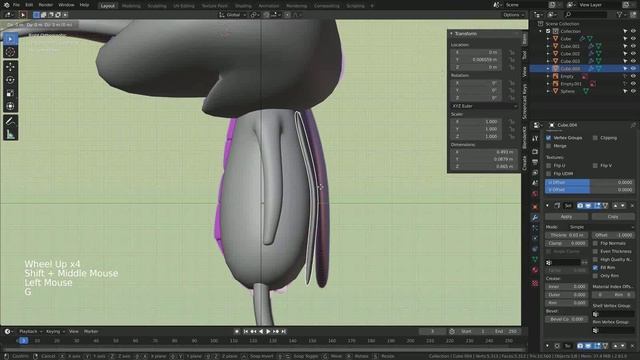Image resolution: width=640 pixels, height=360 pixels.
Task: Open the Particles properties tab icon
Action: [535, 228]
